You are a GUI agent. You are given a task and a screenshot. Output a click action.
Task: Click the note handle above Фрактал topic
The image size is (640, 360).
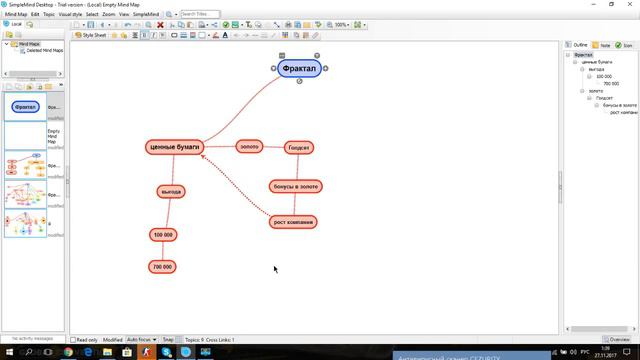point(282,56)
